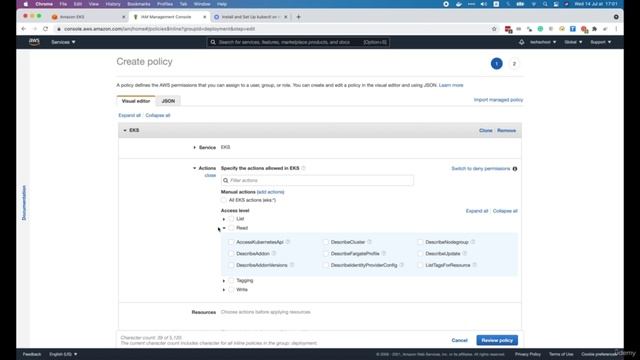Enable the DescribeNodegroup checkbox
The width and height of the screenshot is (640, 360).
(420, 242)
